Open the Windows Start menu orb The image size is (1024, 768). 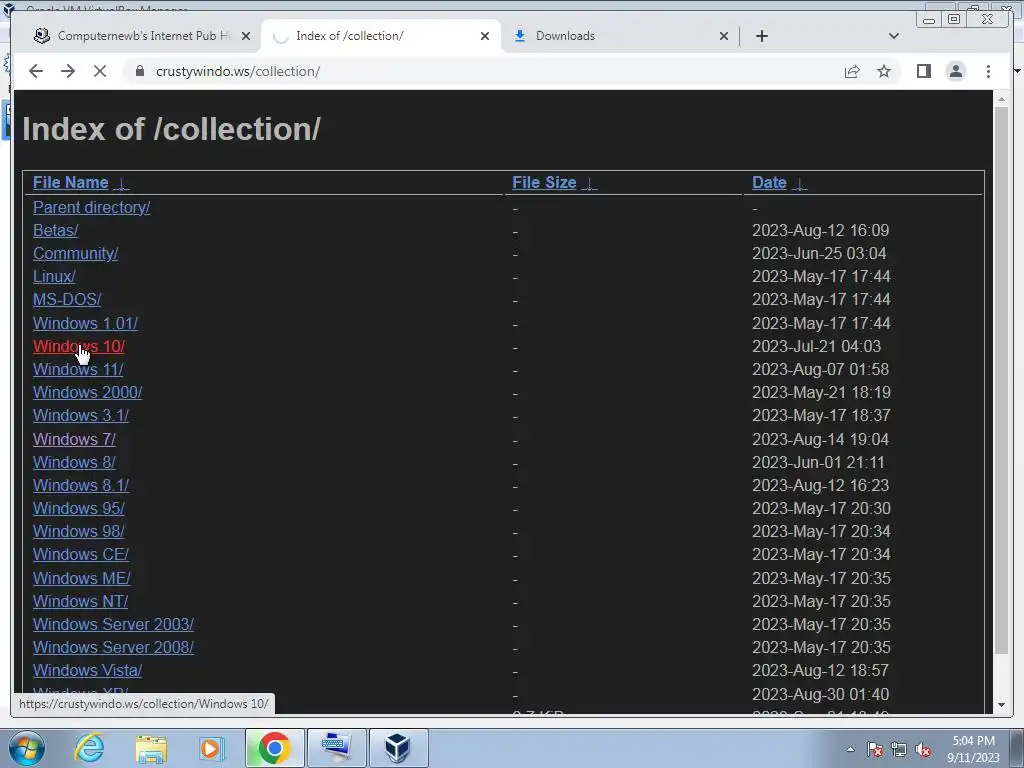coord(26,748)
